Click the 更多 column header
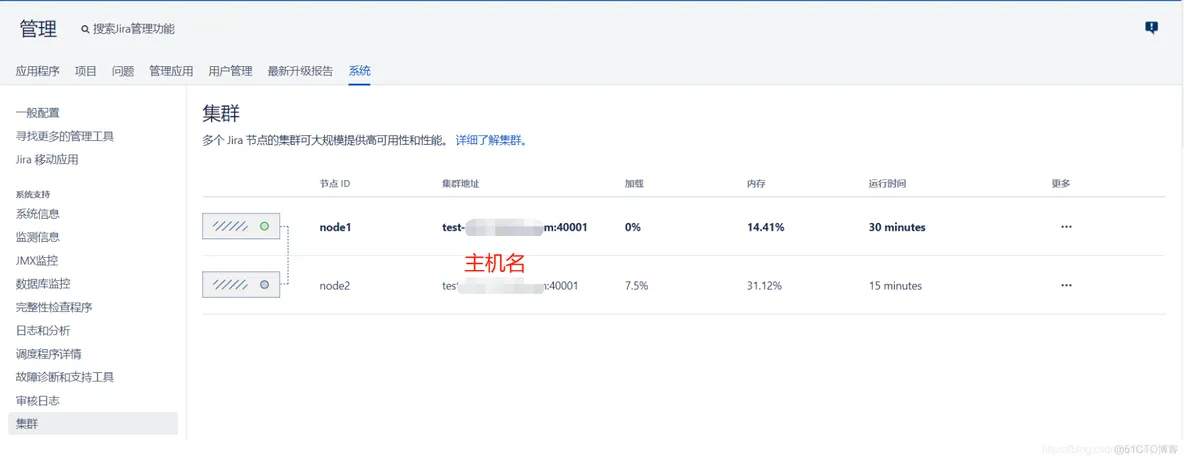 (1060, 183)
